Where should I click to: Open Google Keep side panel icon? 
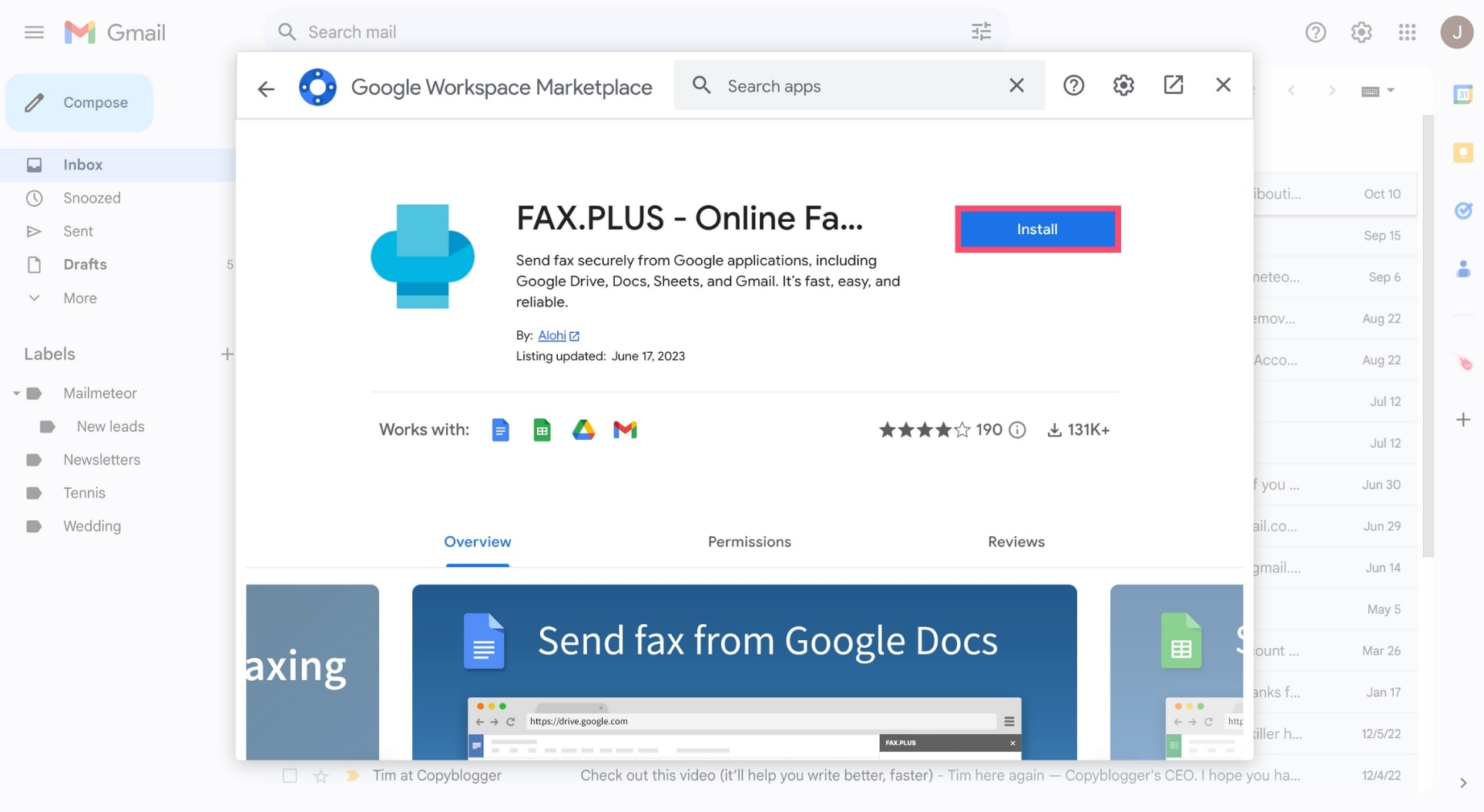click(x=1462, y=153)
